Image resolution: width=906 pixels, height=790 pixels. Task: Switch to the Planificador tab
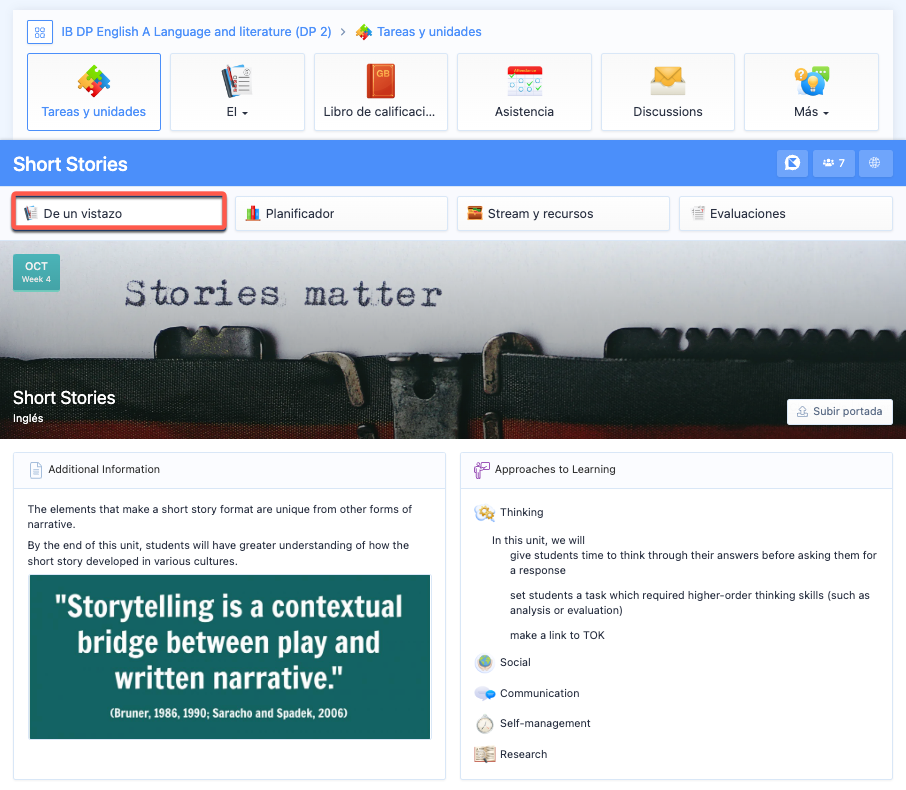point(341,213)
